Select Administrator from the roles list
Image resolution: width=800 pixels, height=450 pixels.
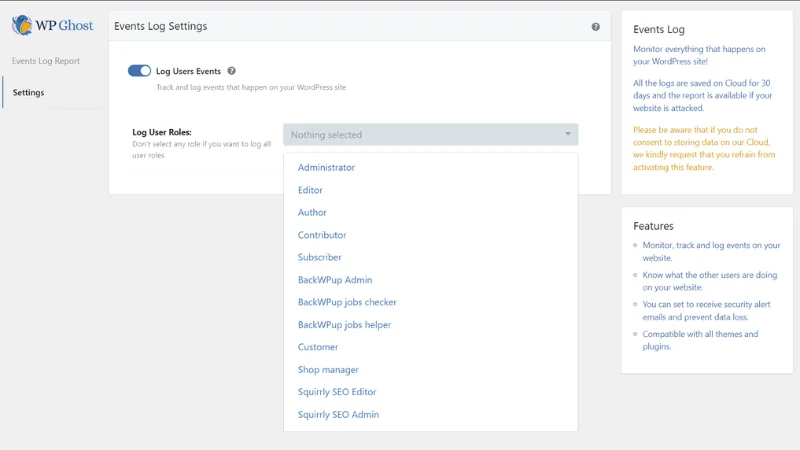326,168
